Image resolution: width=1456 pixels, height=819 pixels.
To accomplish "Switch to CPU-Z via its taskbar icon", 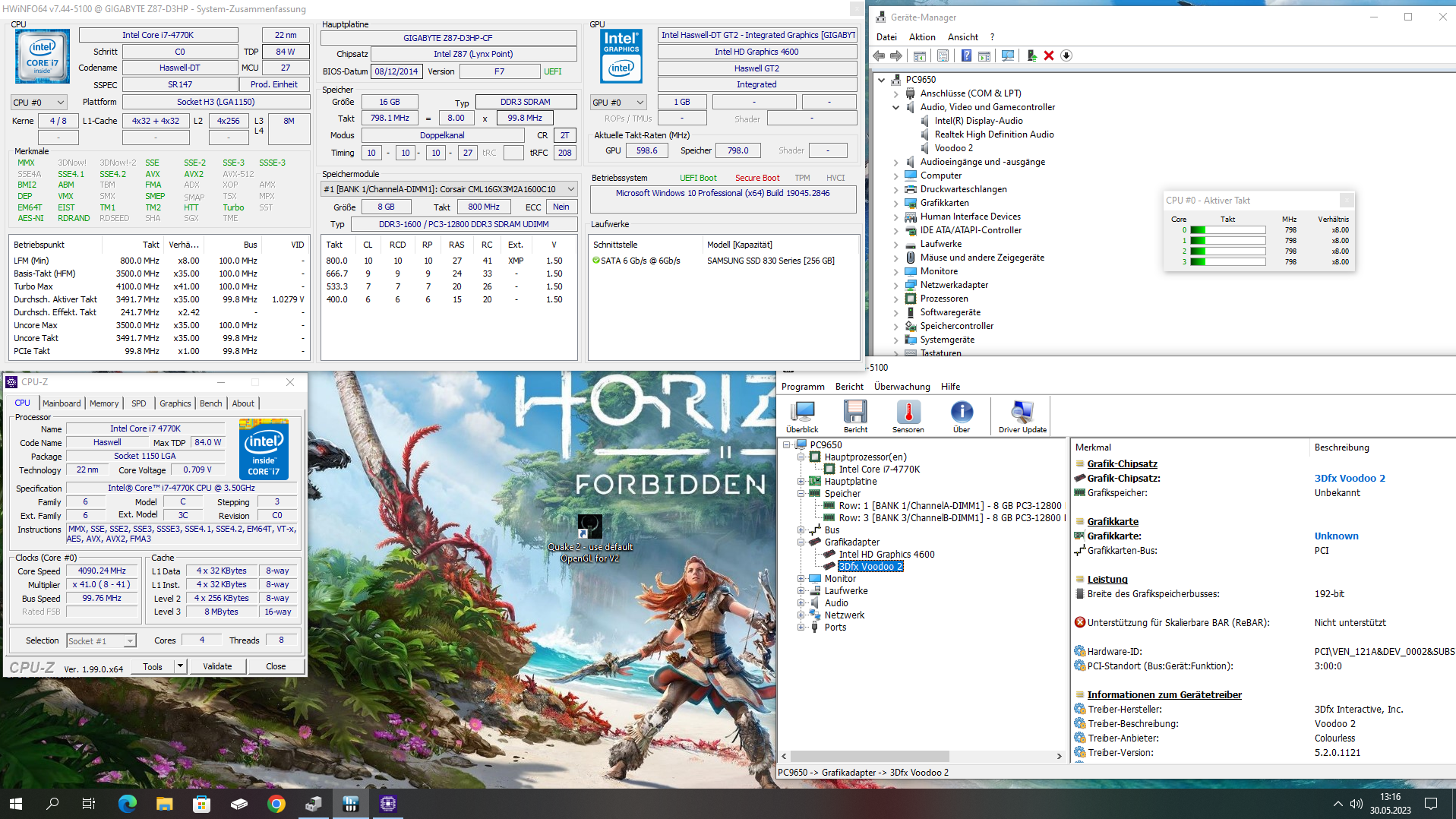I will coord(388,804).
